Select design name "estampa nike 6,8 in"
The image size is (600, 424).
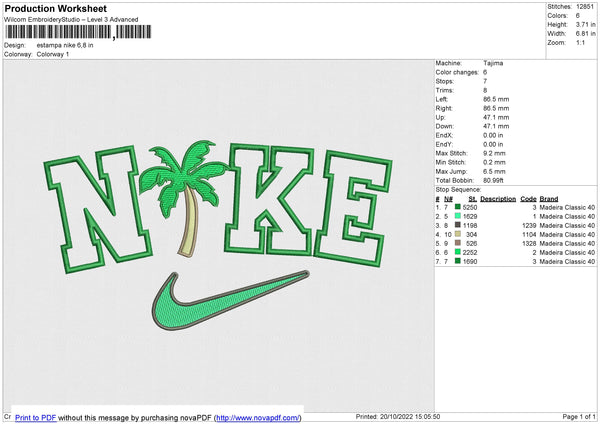(x=65, y=45)
